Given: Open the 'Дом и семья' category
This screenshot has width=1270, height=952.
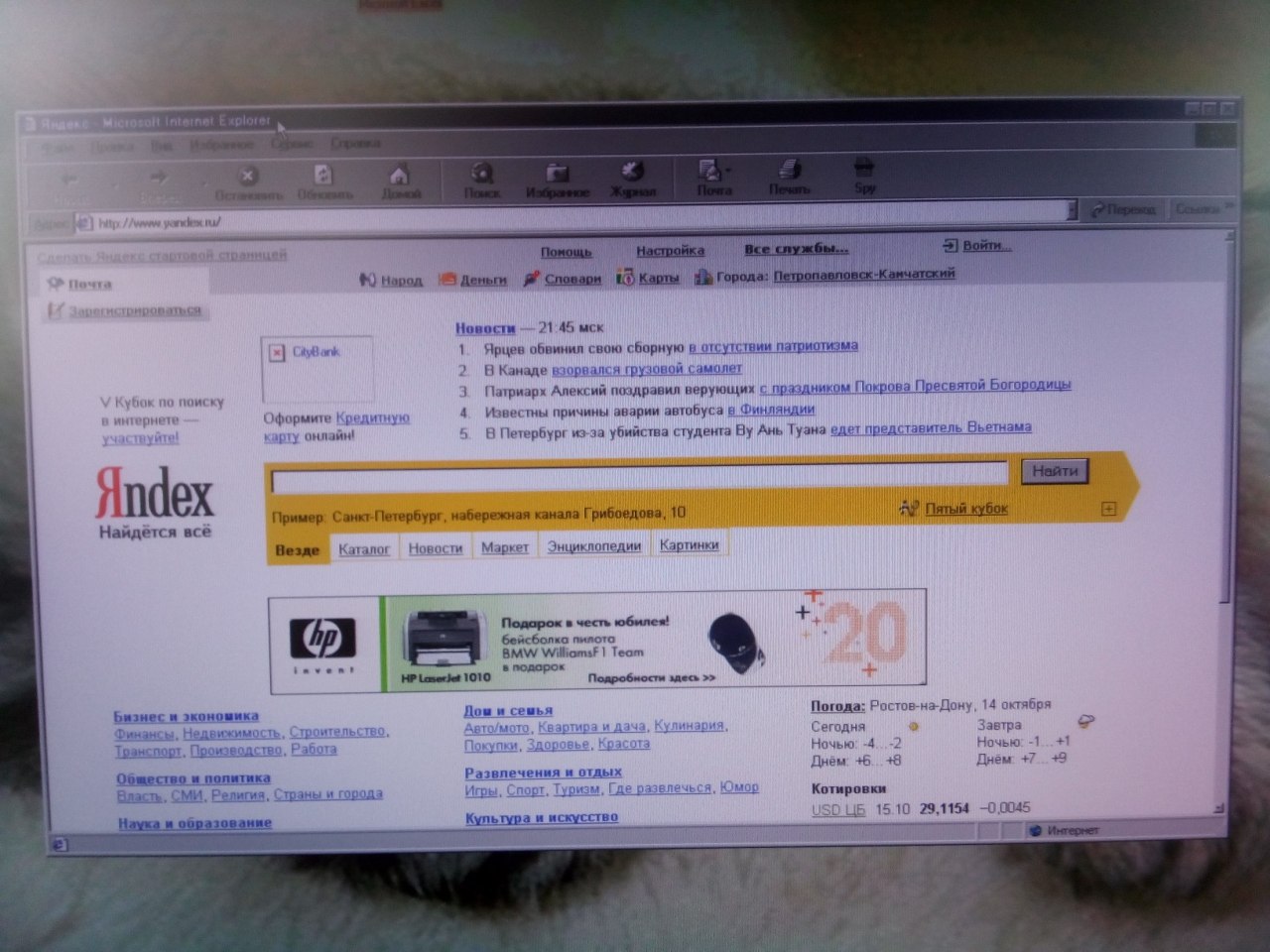Looking at the screenshot, I should point(508,710).
